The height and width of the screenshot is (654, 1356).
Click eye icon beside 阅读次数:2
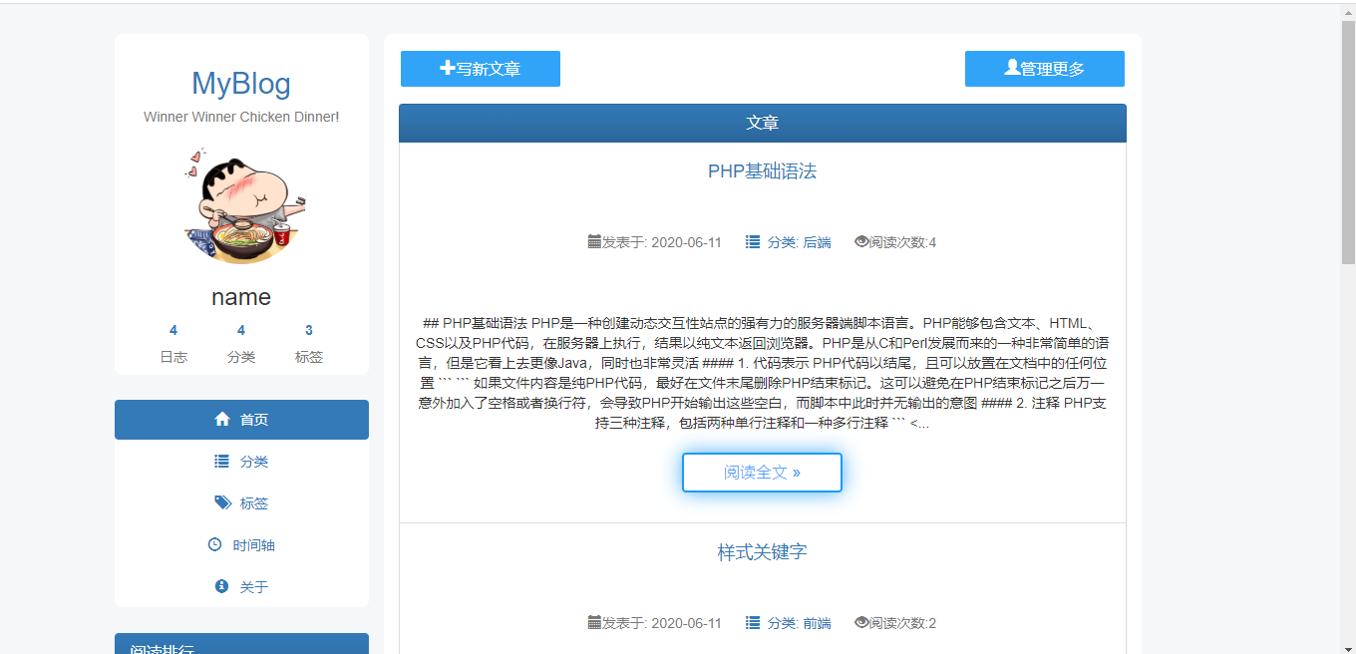tap(862, 622)
